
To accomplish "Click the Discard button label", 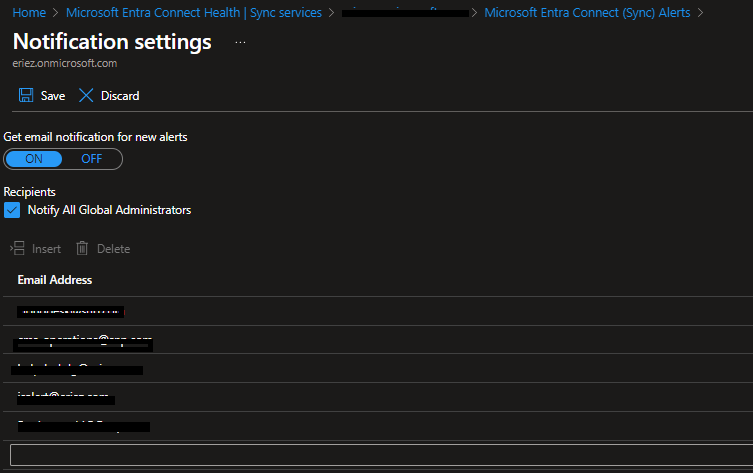I will (x=120, y=96).
